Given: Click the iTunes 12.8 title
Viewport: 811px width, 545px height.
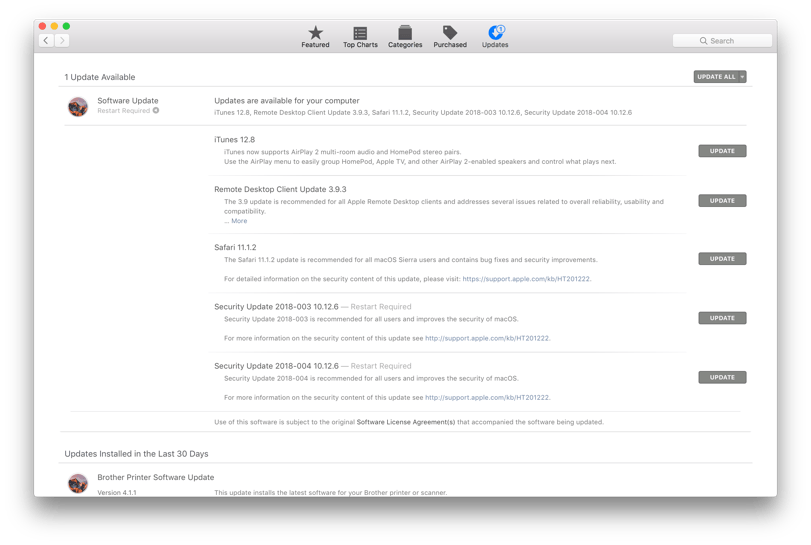Looking at the screenshot, I should point(234,140).
